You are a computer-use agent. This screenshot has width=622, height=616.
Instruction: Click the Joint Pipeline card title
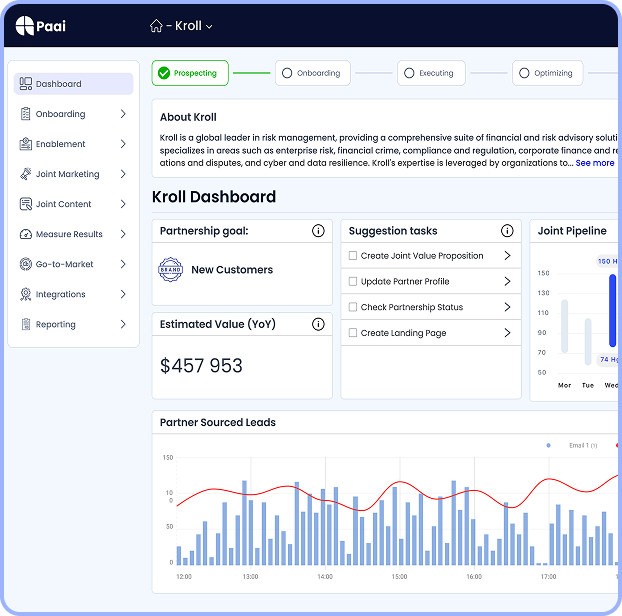point(572,231)
